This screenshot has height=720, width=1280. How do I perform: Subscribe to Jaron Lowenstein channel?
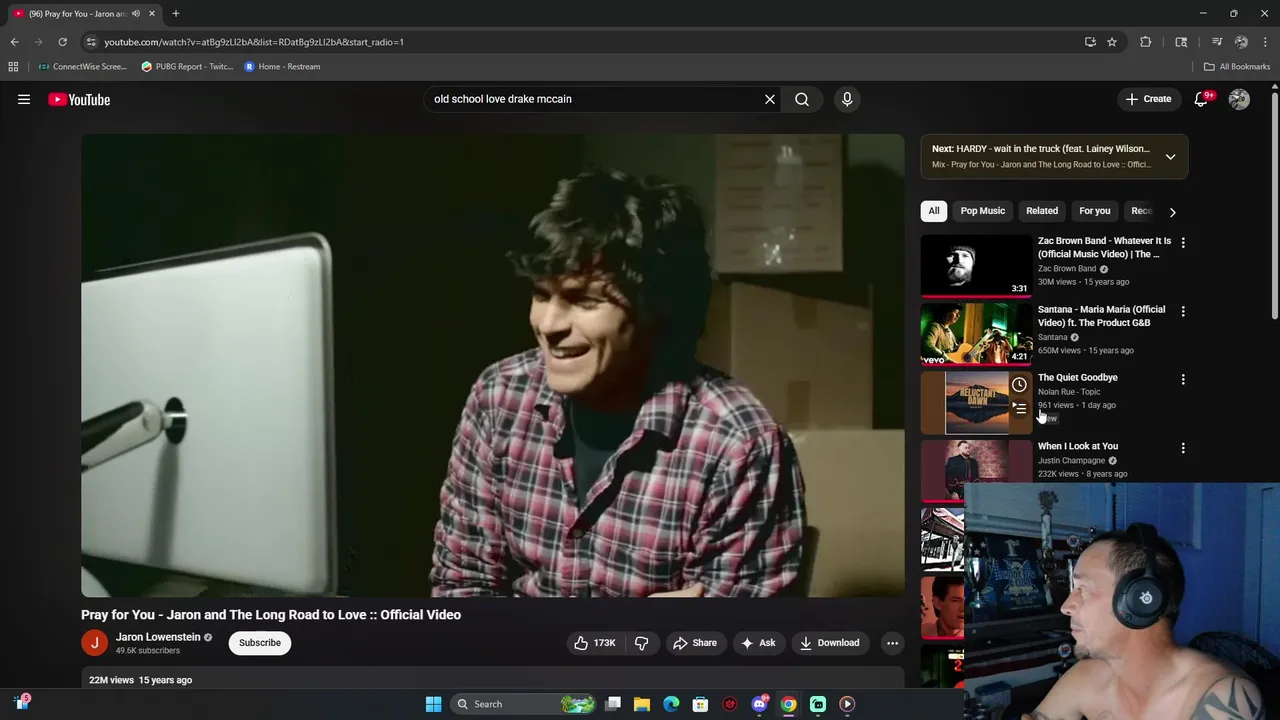point(260,643)
